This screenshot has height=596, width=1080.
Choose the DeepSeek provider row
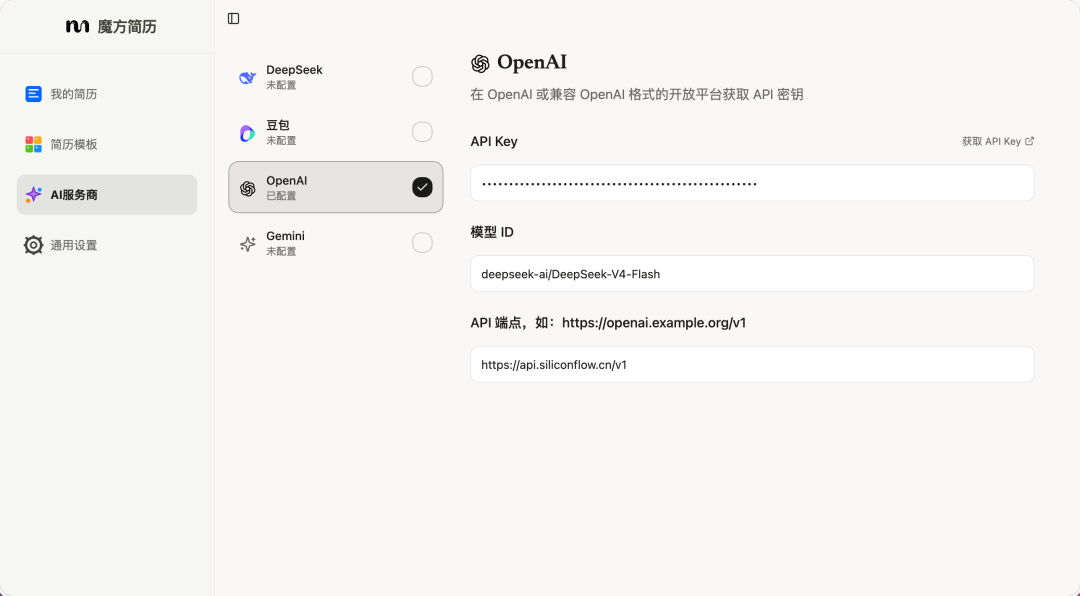335,76
